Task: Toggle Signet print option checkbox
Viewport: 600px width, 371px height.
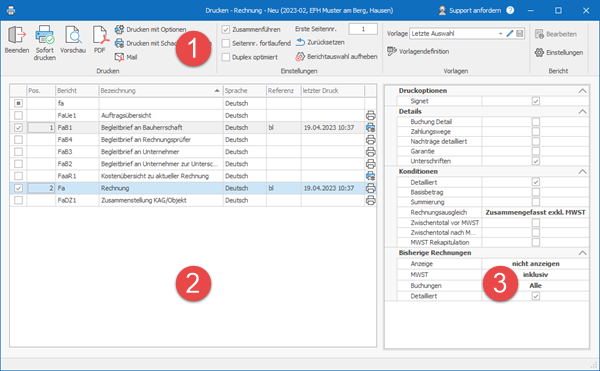Action: point(536,101)
